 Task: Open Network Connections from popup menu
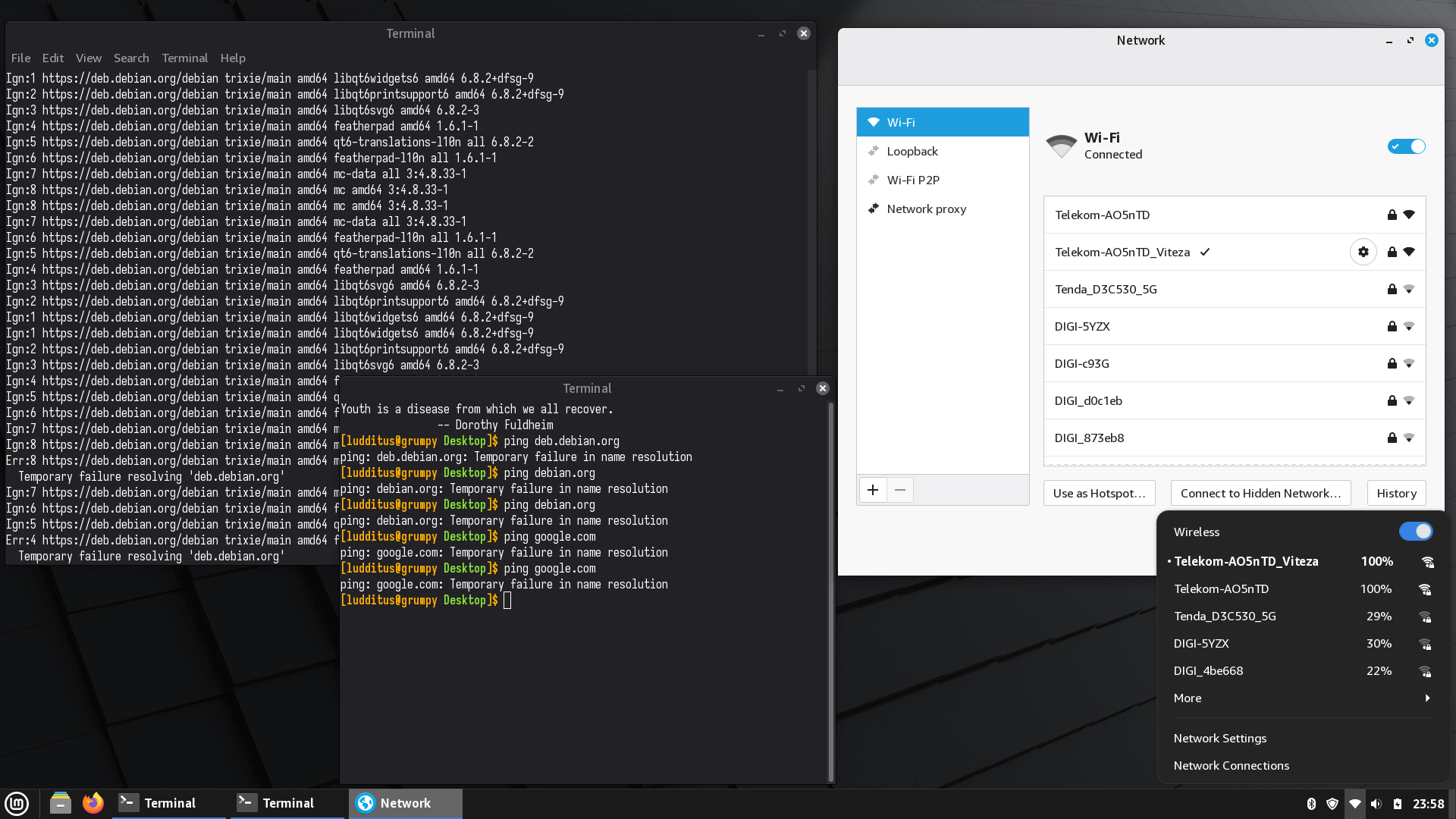point(1231,765)
